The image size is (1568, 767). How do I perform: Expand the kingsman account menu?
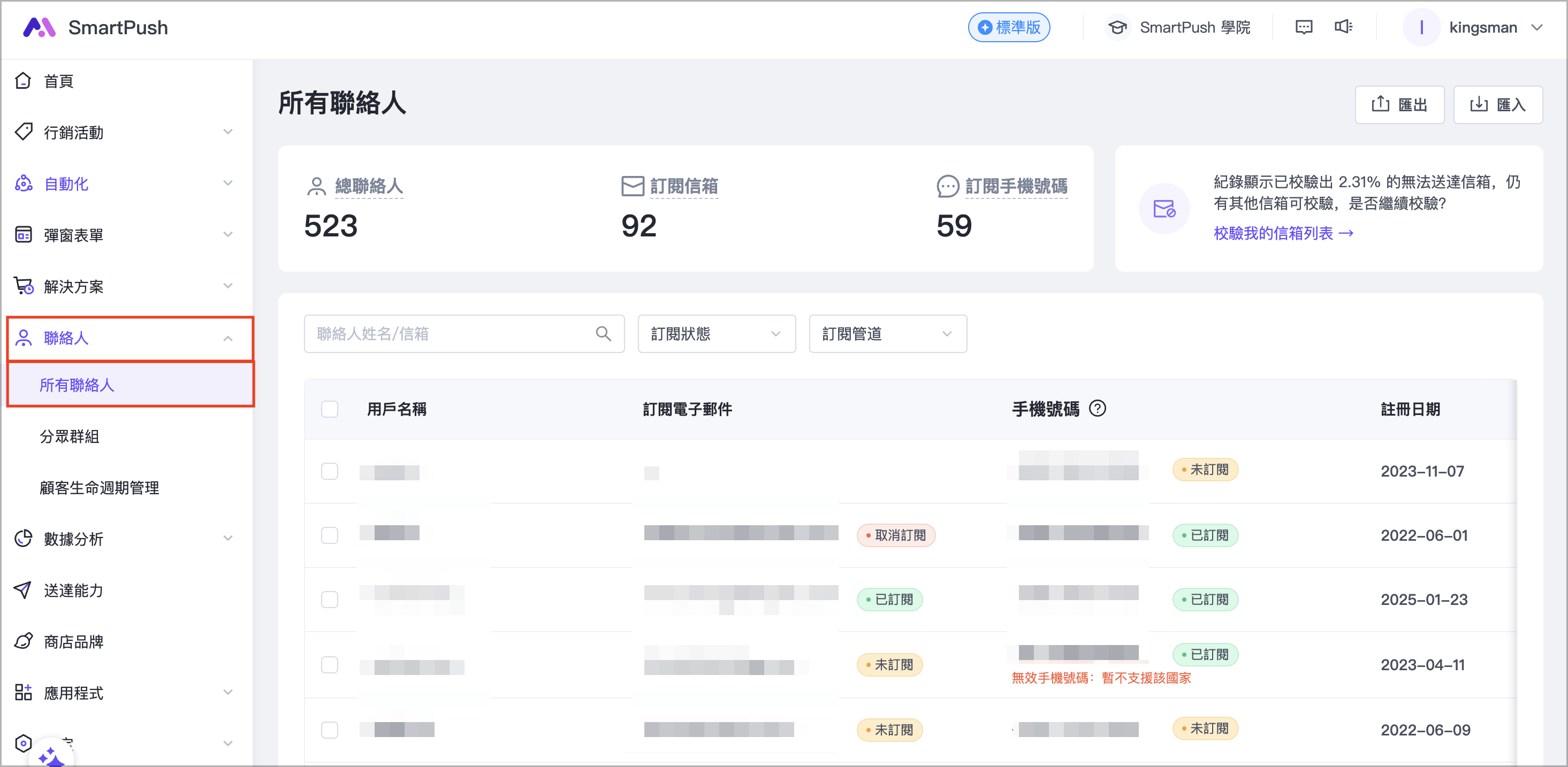pyautogui.click(x=1536, y=27)
